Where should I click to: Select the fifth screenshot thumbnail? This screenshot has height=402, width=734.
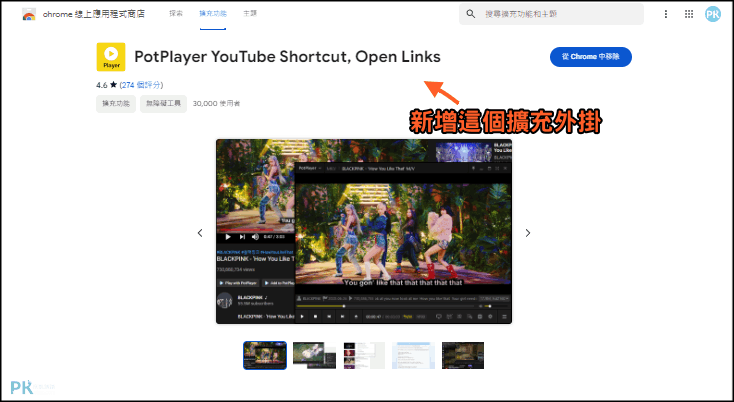(463, 355)
